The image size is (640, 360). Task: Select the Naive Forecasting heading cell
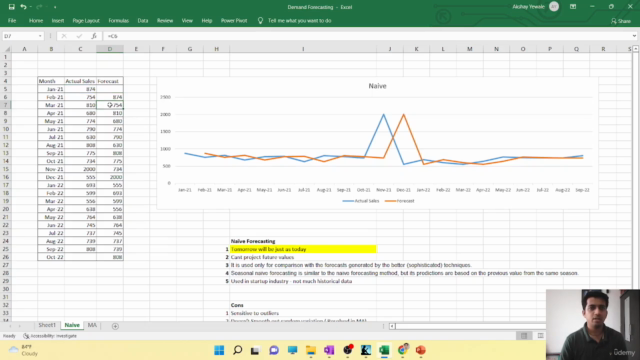(303, 241)
